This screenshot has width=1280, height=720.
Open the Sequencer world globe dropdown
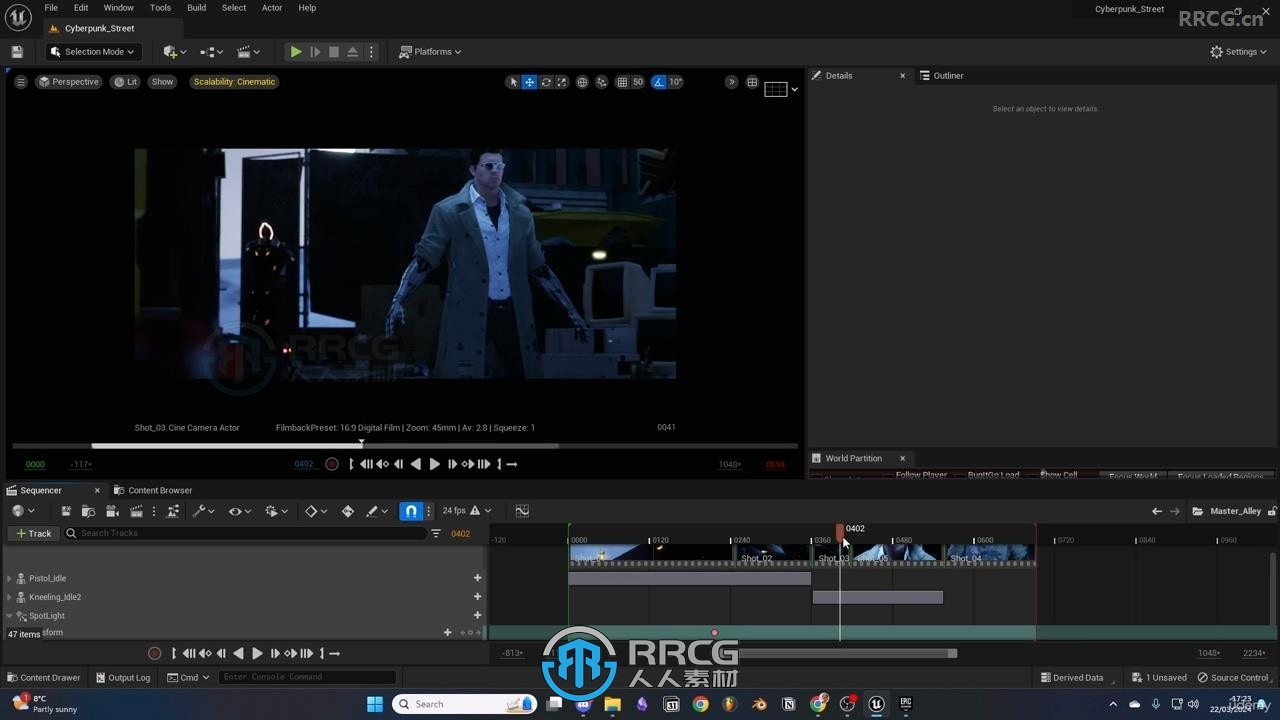pyautogui.click(x=22, y=511)
